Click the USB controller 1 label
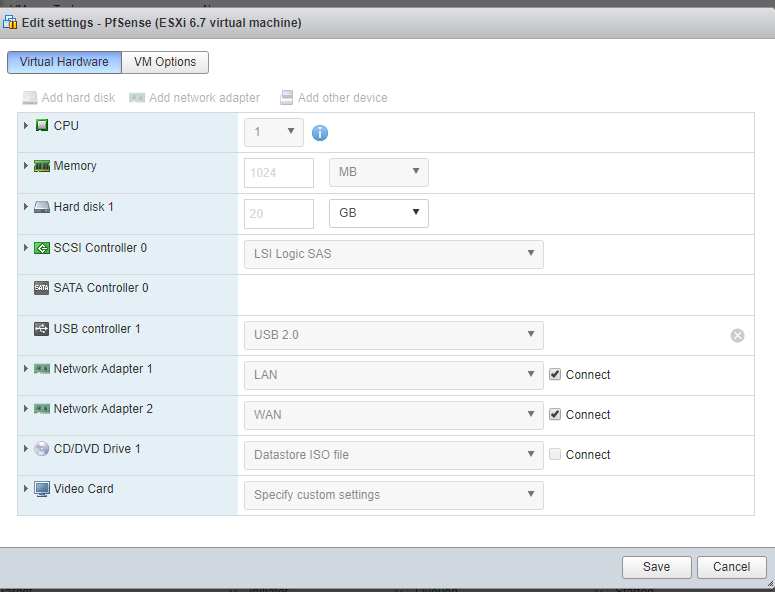Screen dimensions: 775x592 coord(97,329)
